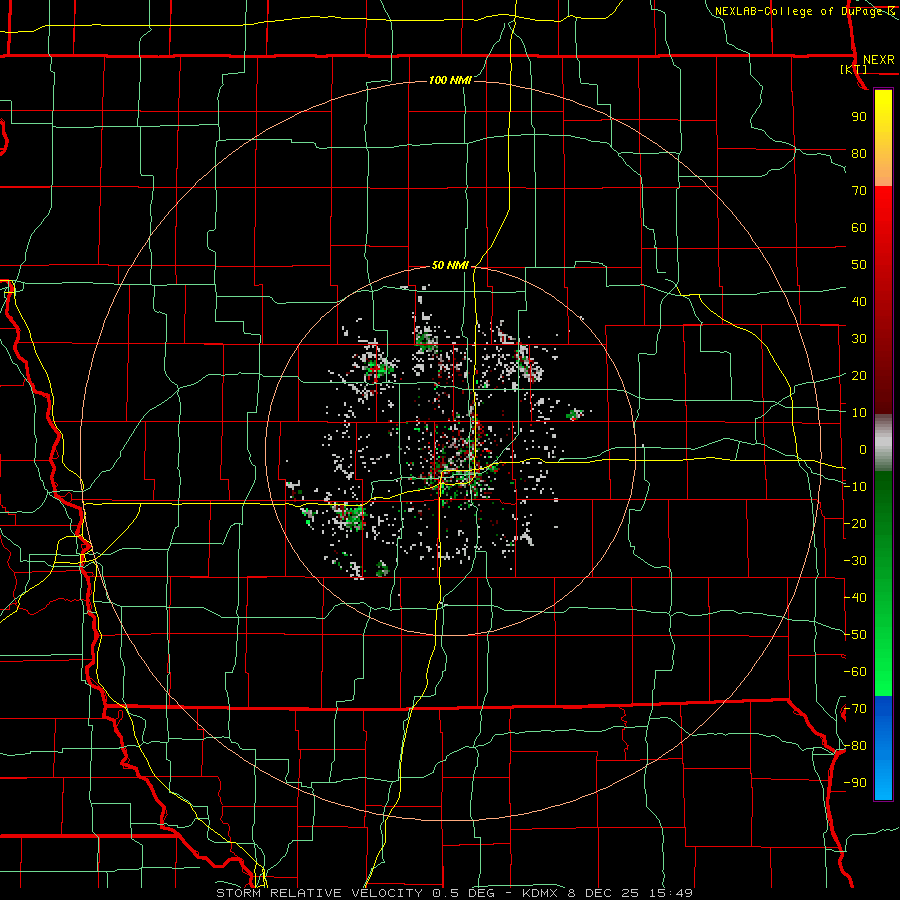The image size is (900, 900).
Task: Select the 10 value on velocity scale
Action: point(859,413)
